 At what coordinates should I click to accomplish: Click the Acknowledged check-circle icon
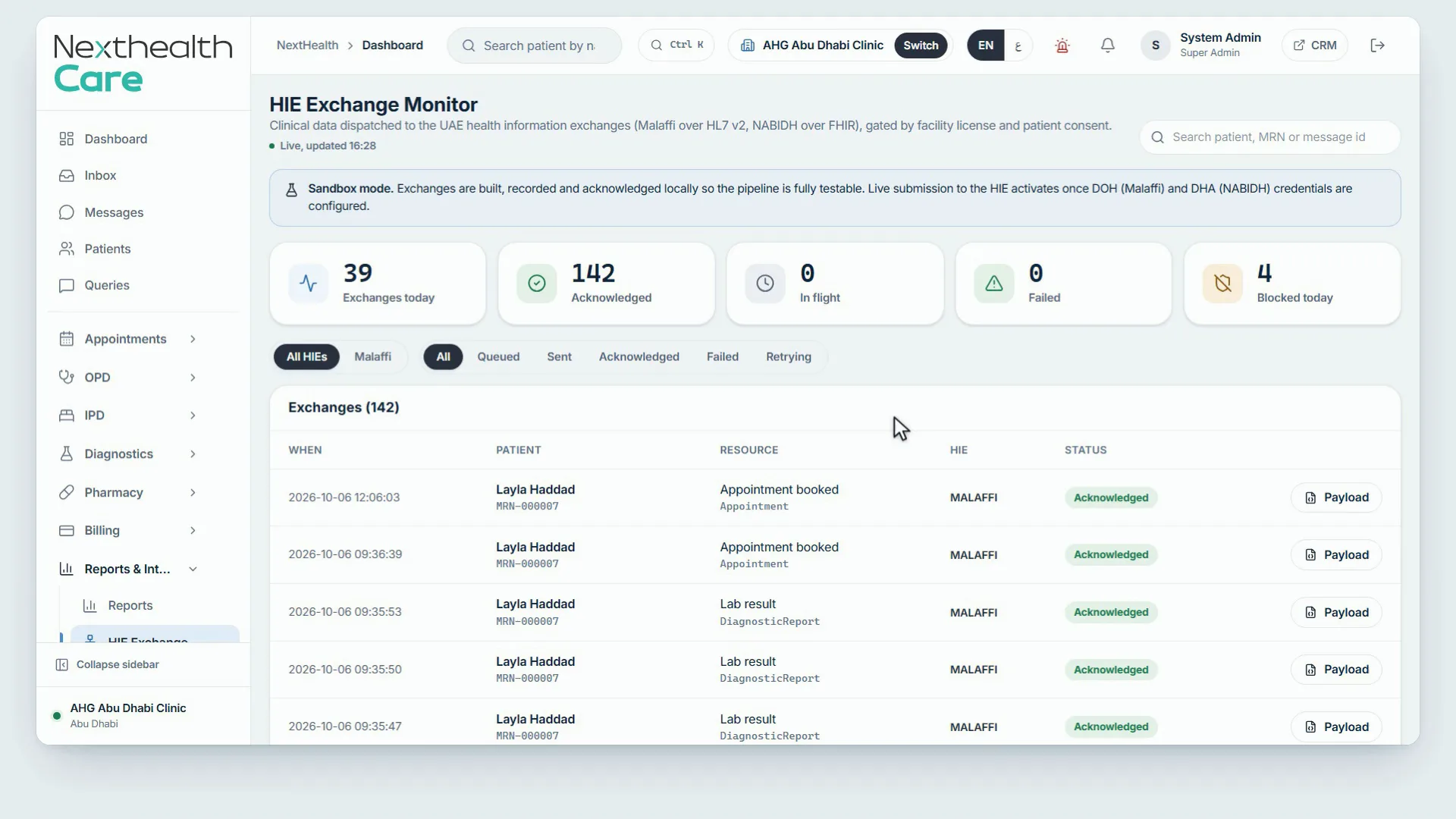coord(537,284)
